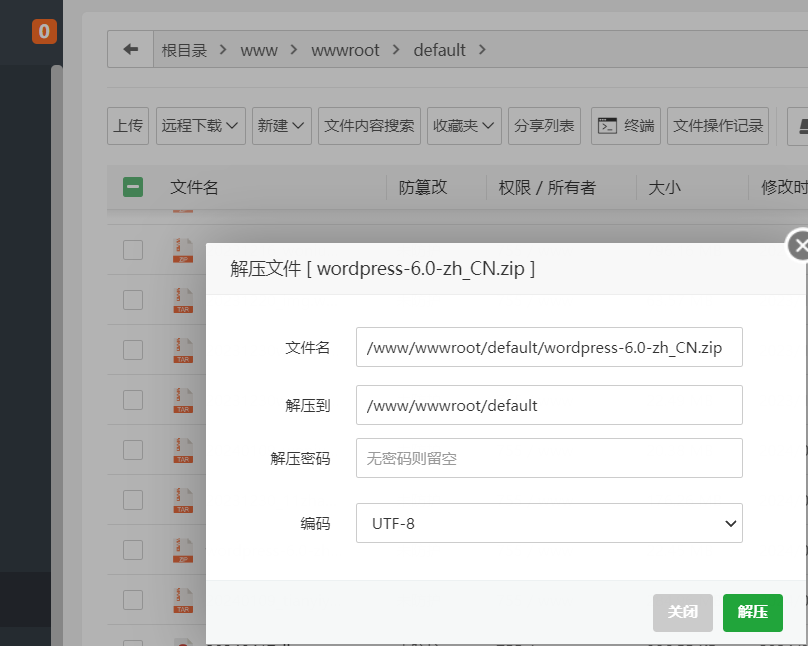
Task: Navigate to 根目录 in the breadcrumb
Action: 184,50
